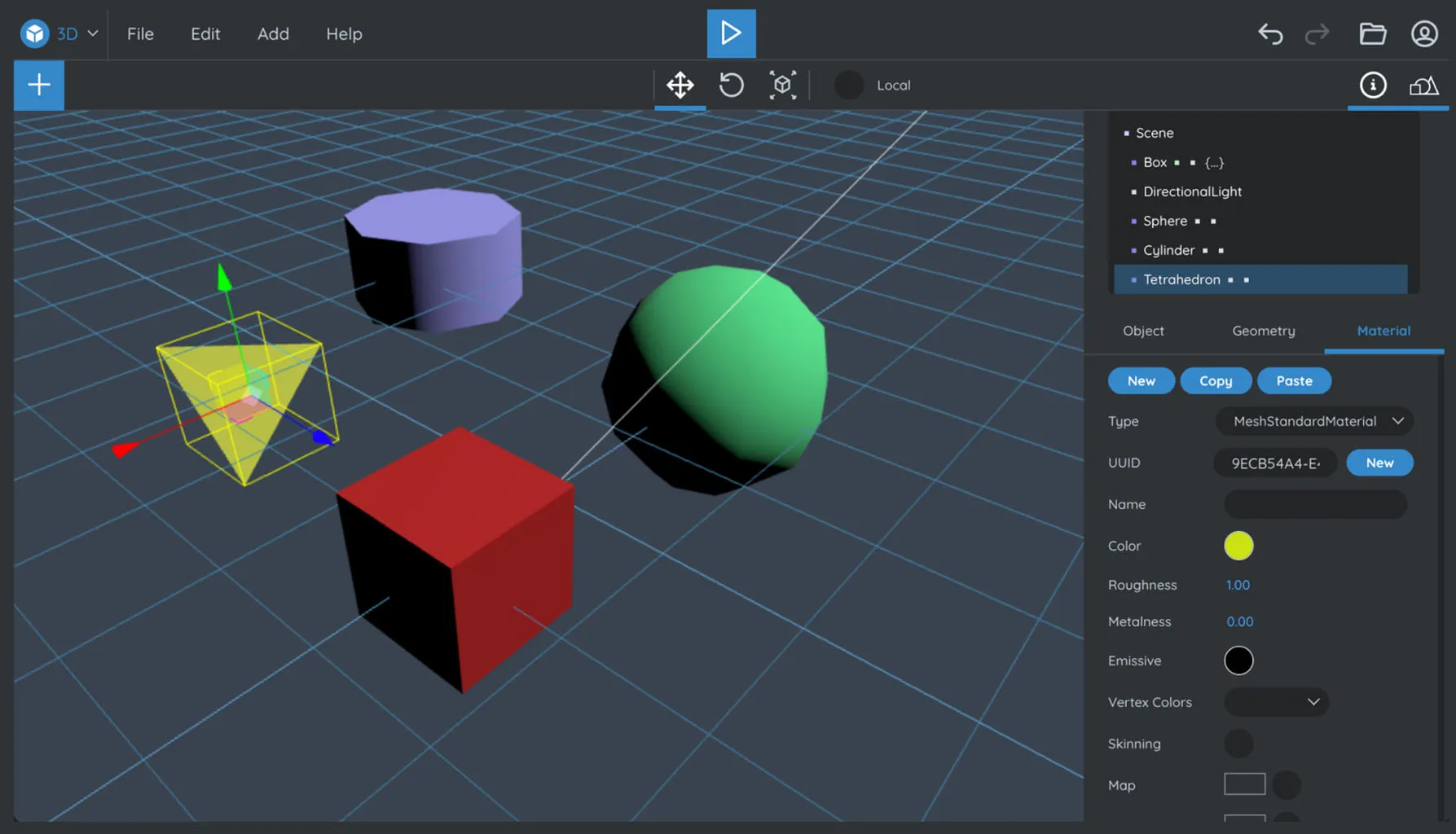Toggle the Local space switch
This screenshot has height=834, width=1456.
coord(849,85)
